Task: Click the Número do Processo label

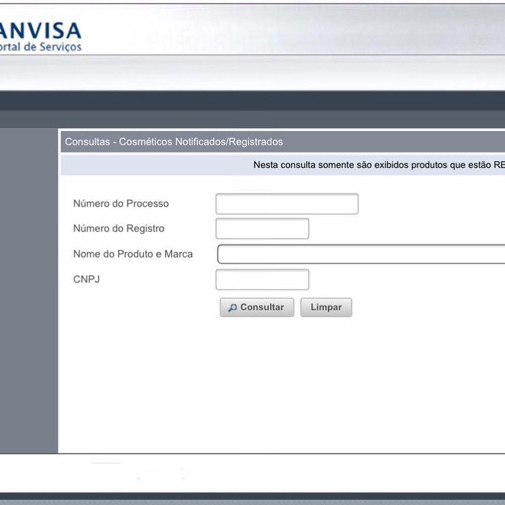Action: [x=121, y=204]
